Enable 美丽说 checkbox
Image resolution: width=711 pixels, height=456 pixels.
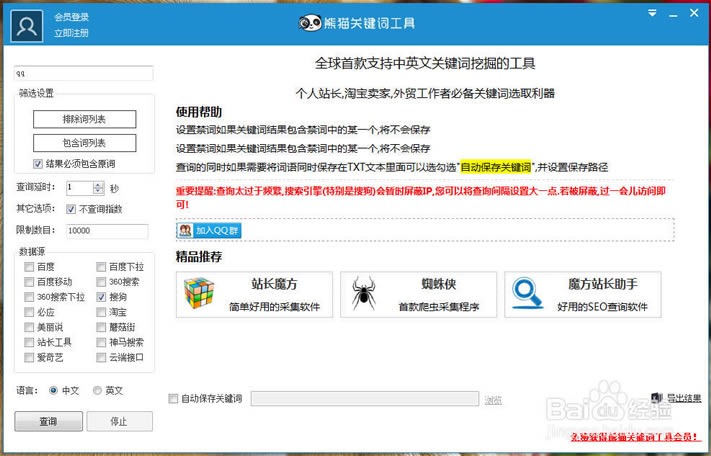[29, 327]
